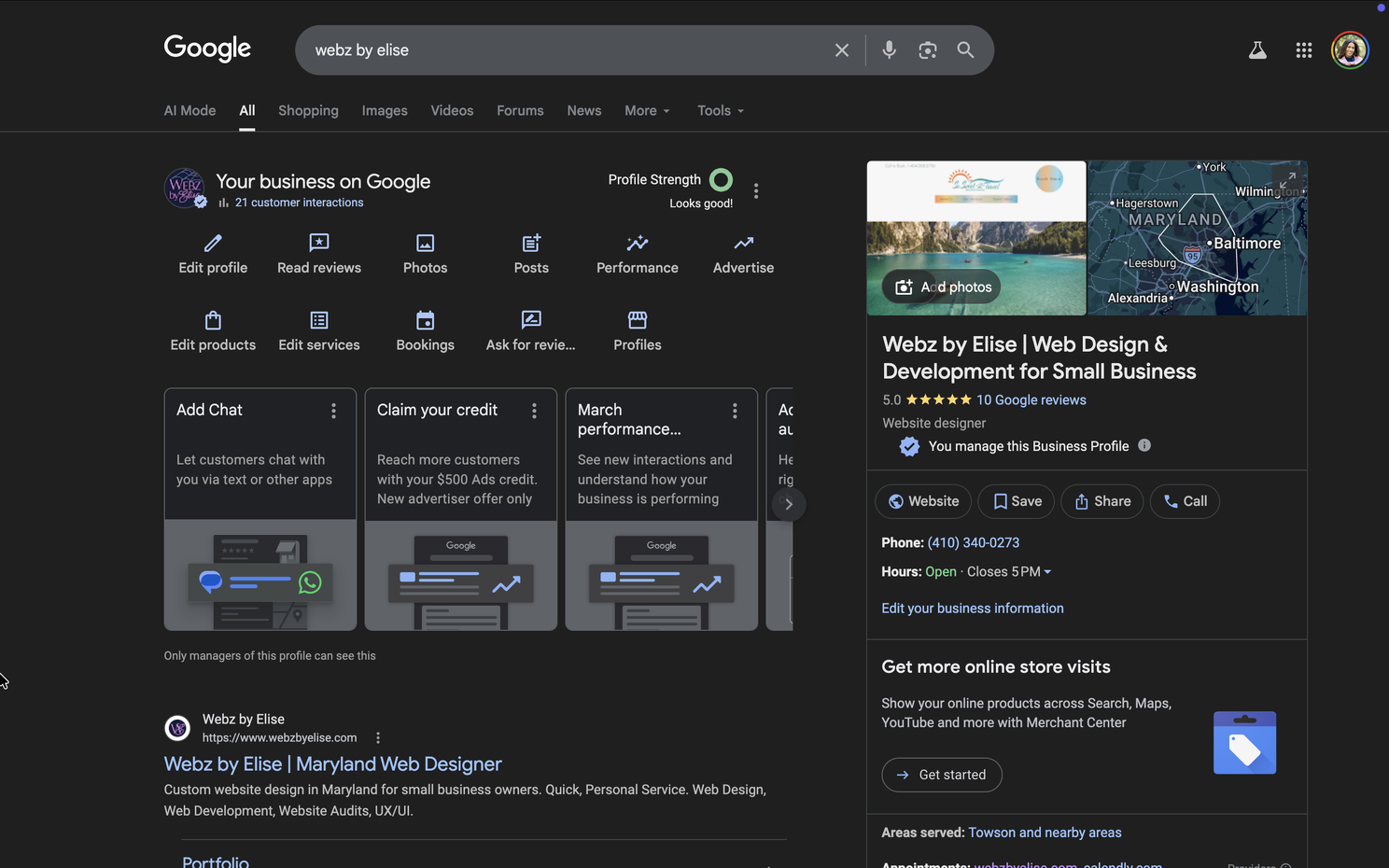Open 10 Google reviews link

pyautogui.click(x=1031, y=399)
